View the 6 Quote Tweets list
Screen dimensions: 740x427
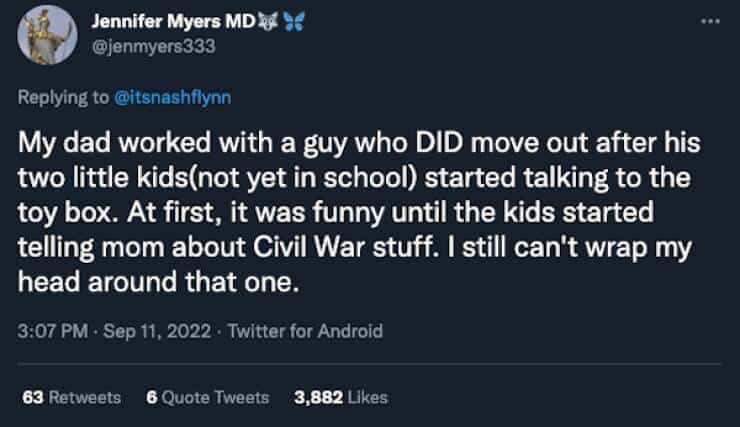[207, 397]
